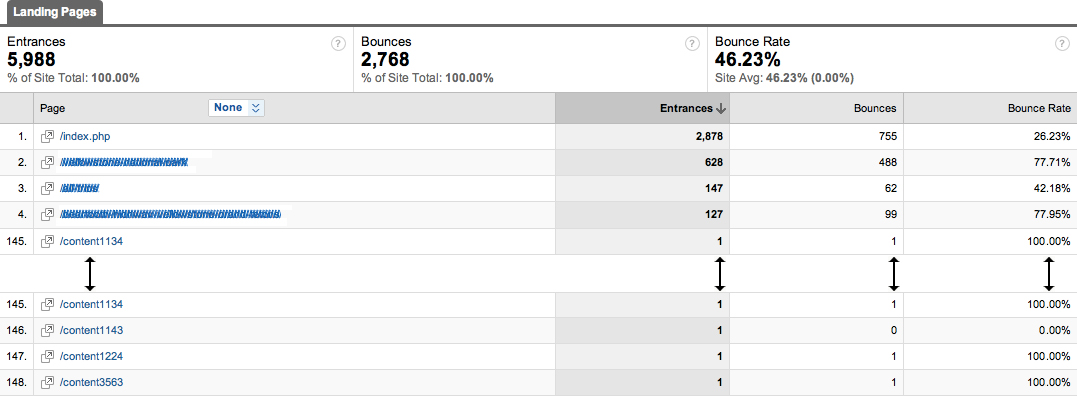The width and height of the screenshot is (1077, 396).
Task: Open the /content1143 page link
Action: (x=91, y=330)
